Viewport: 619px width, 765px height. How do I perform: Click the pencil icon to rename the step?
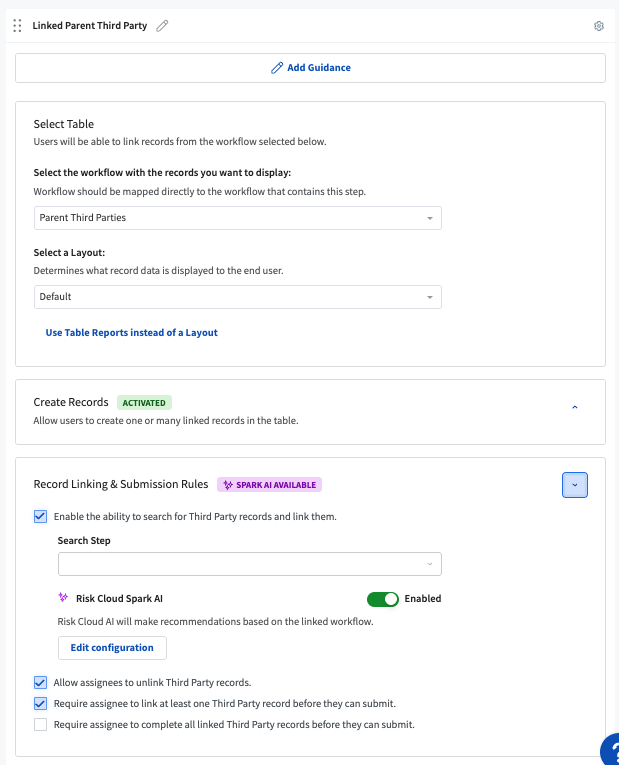(162, 25)
